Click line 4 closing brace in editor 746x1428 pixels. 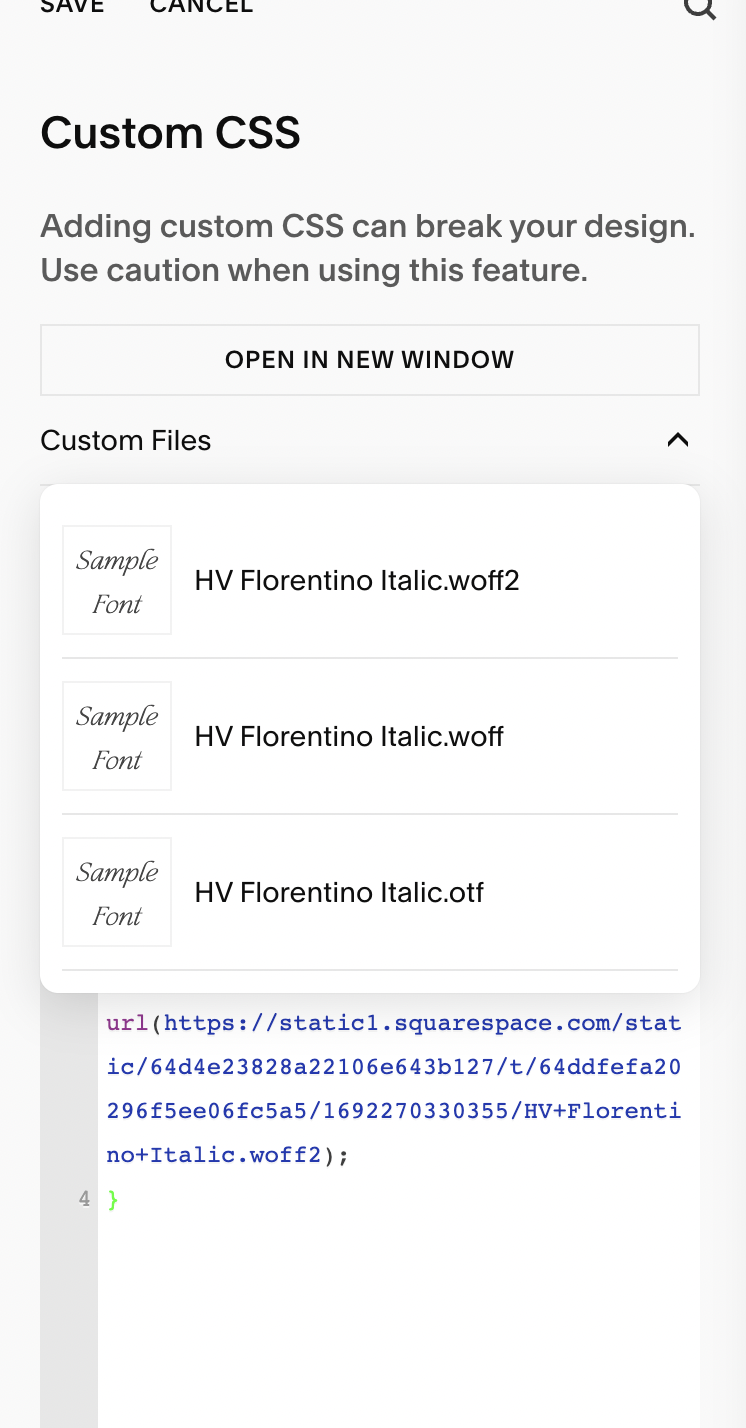113,1199
